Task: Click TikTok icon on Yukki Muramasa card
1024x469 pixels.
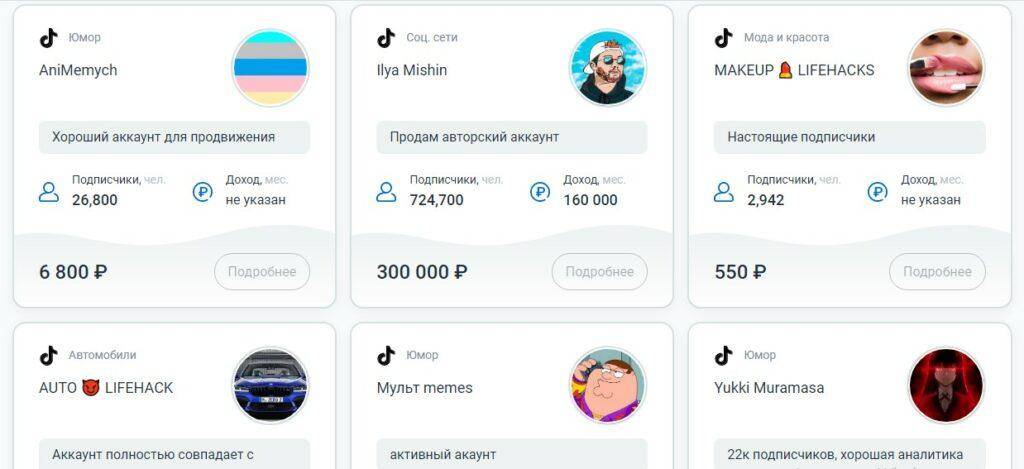Action: tap(724, 355)
